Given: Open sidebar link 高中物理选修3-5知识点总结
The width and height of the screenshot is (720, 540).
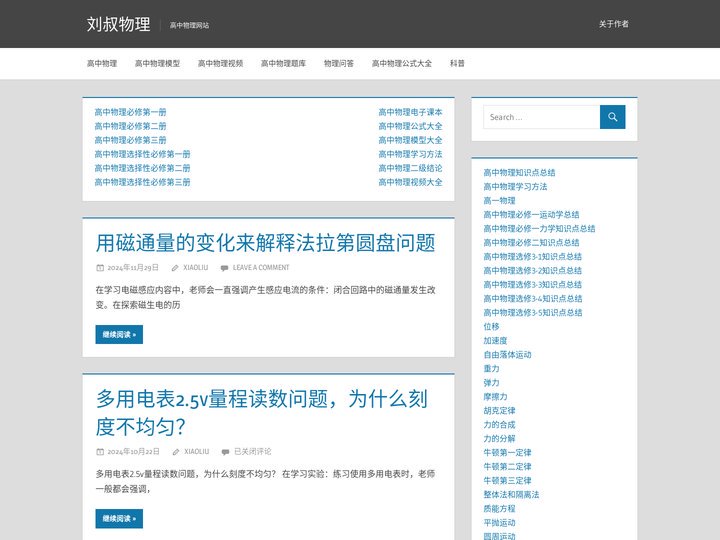Looking at the screenshot, I should (533, 313).
